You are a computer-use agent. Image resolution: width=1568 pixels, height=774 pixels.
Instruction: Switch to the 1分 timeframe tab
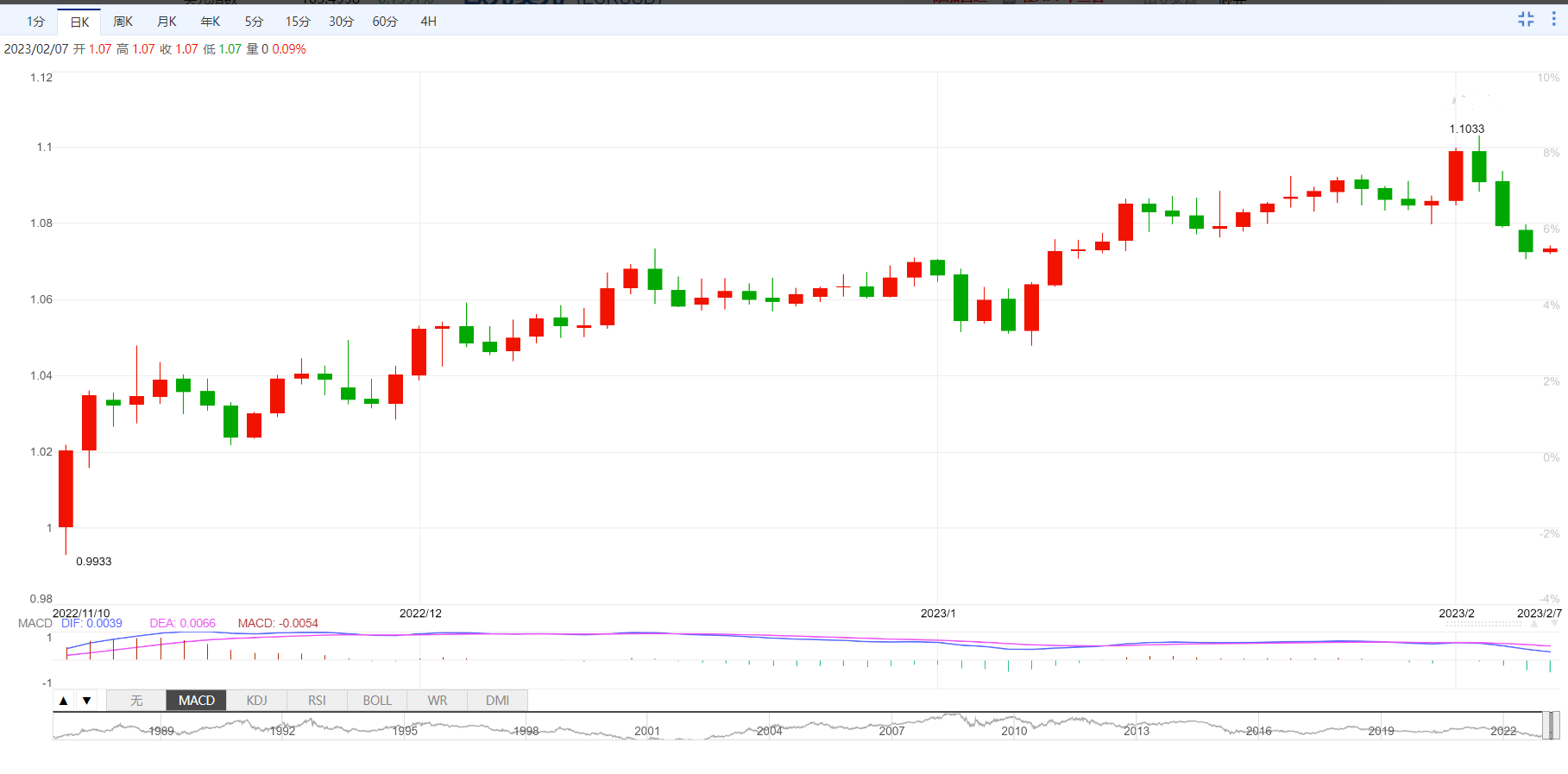point(35,22)
